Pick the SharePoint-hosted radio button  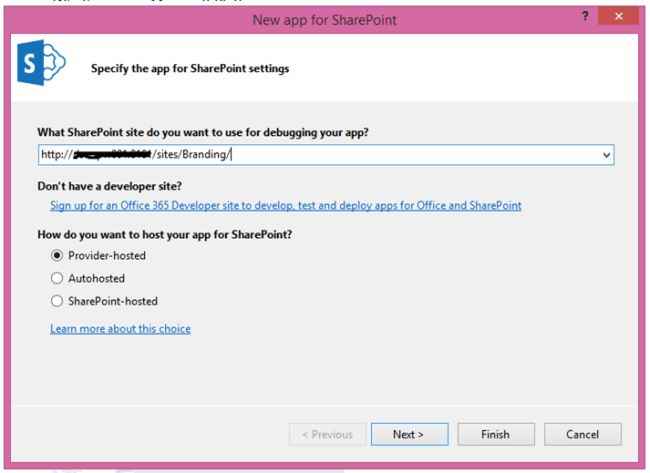[57, 301]
